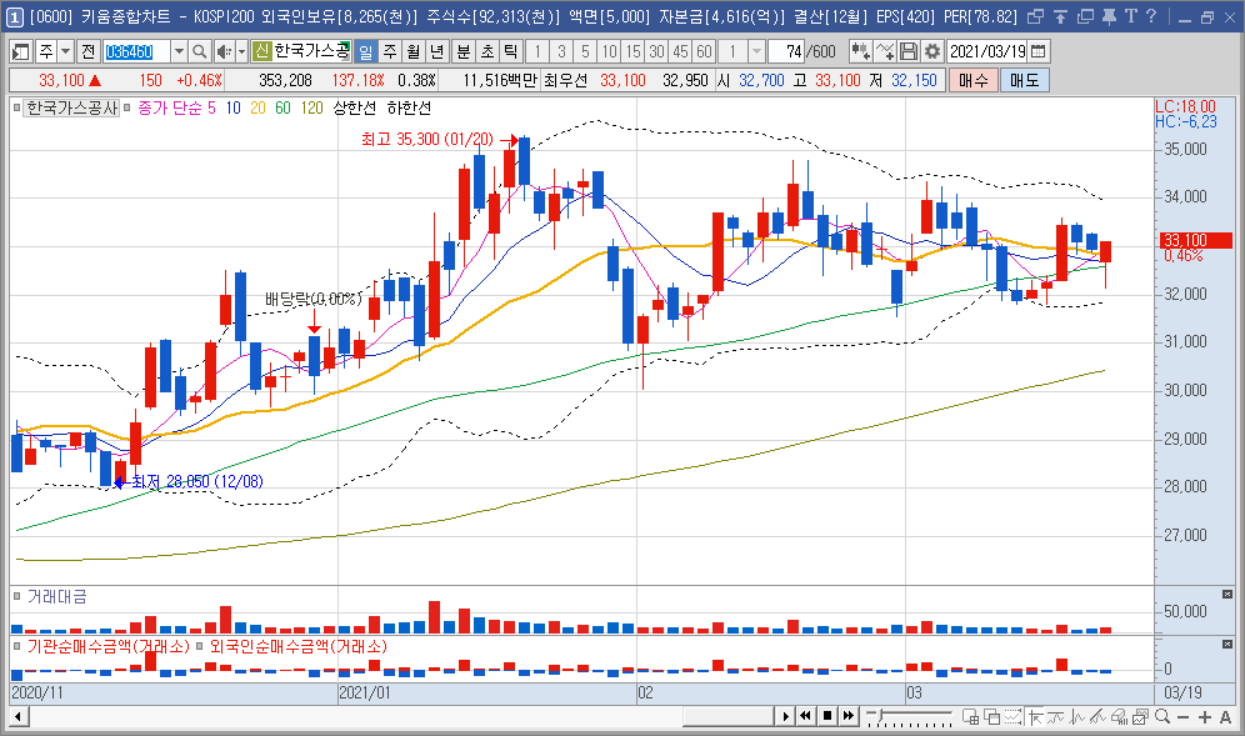1245x736 pixels.
Task: Click the A text size icon
Action: click(x=1226, y=717)
